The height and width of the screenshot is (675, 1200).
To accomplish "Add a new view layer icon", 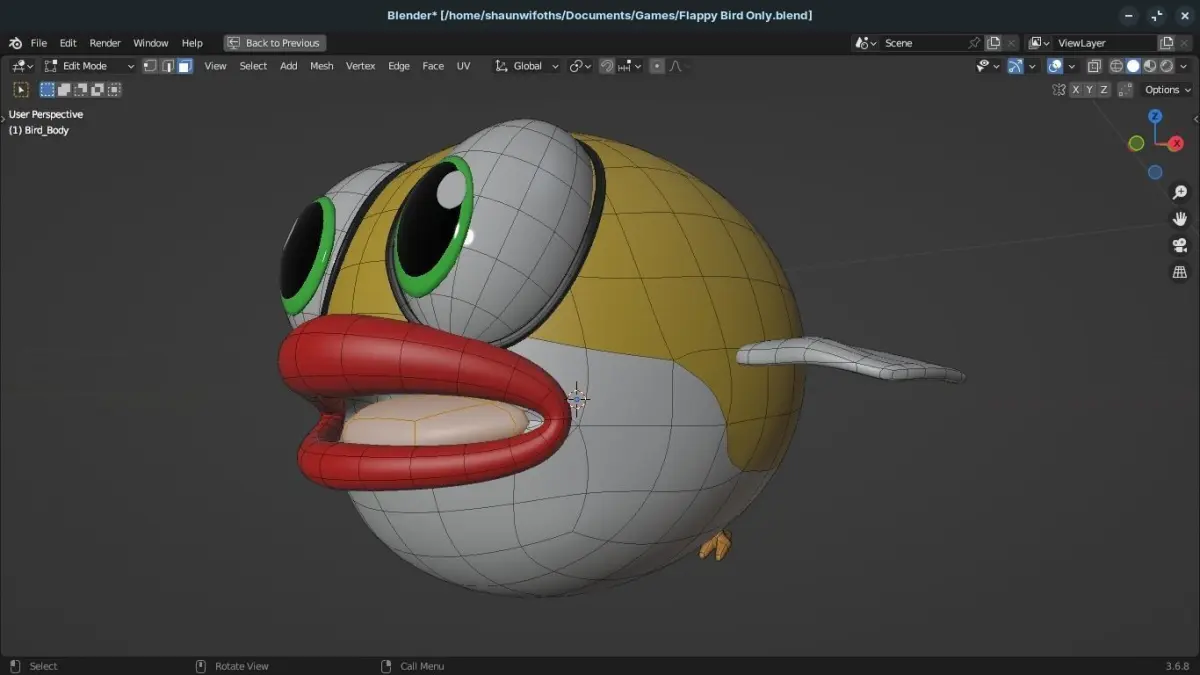I will click(x=1166, y=43).
